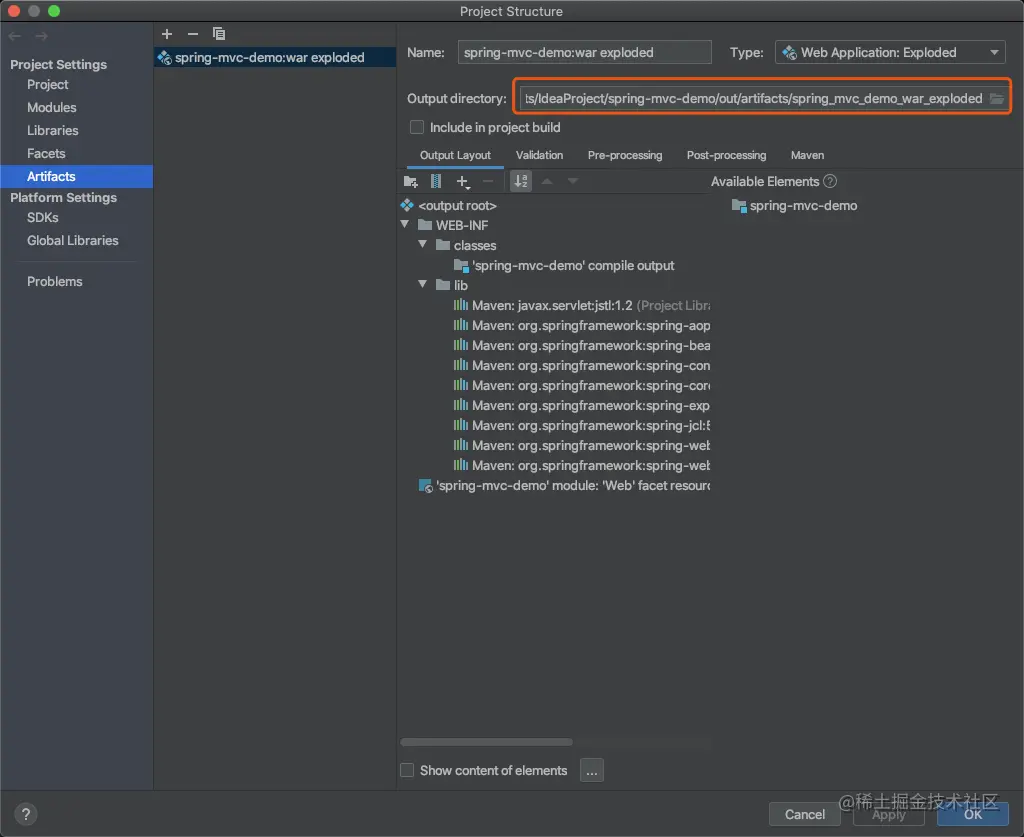Create directory in output layout
This screenshot has width=1024, height=837.
click(411, 182)
